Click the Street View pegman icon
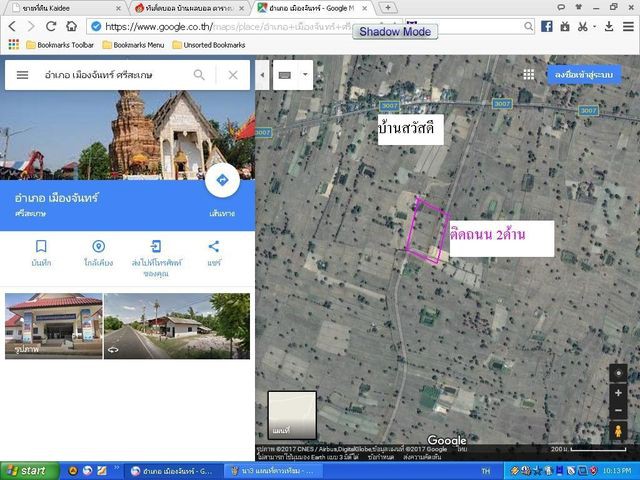The height and width of the screenshot is (480, 640). (618, 431)
